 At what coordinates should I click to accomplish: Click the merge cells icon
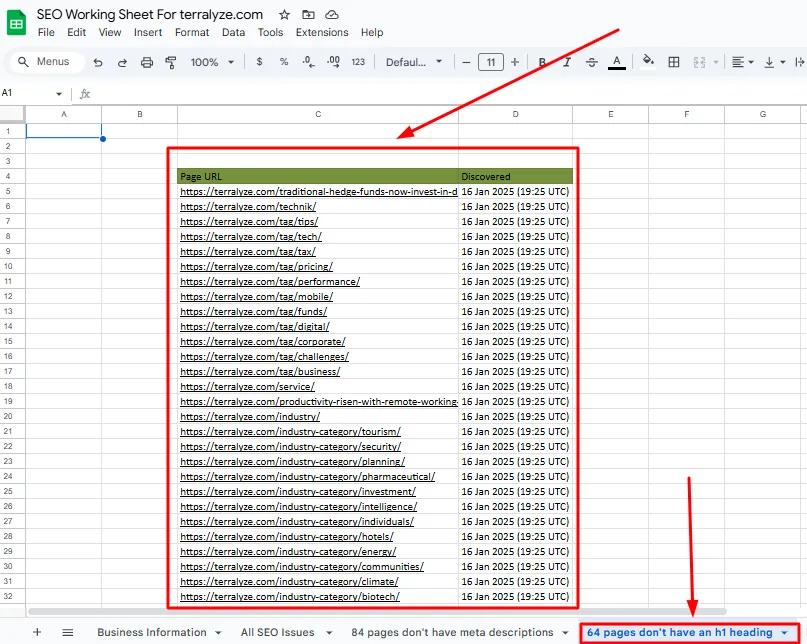point(699,62)
